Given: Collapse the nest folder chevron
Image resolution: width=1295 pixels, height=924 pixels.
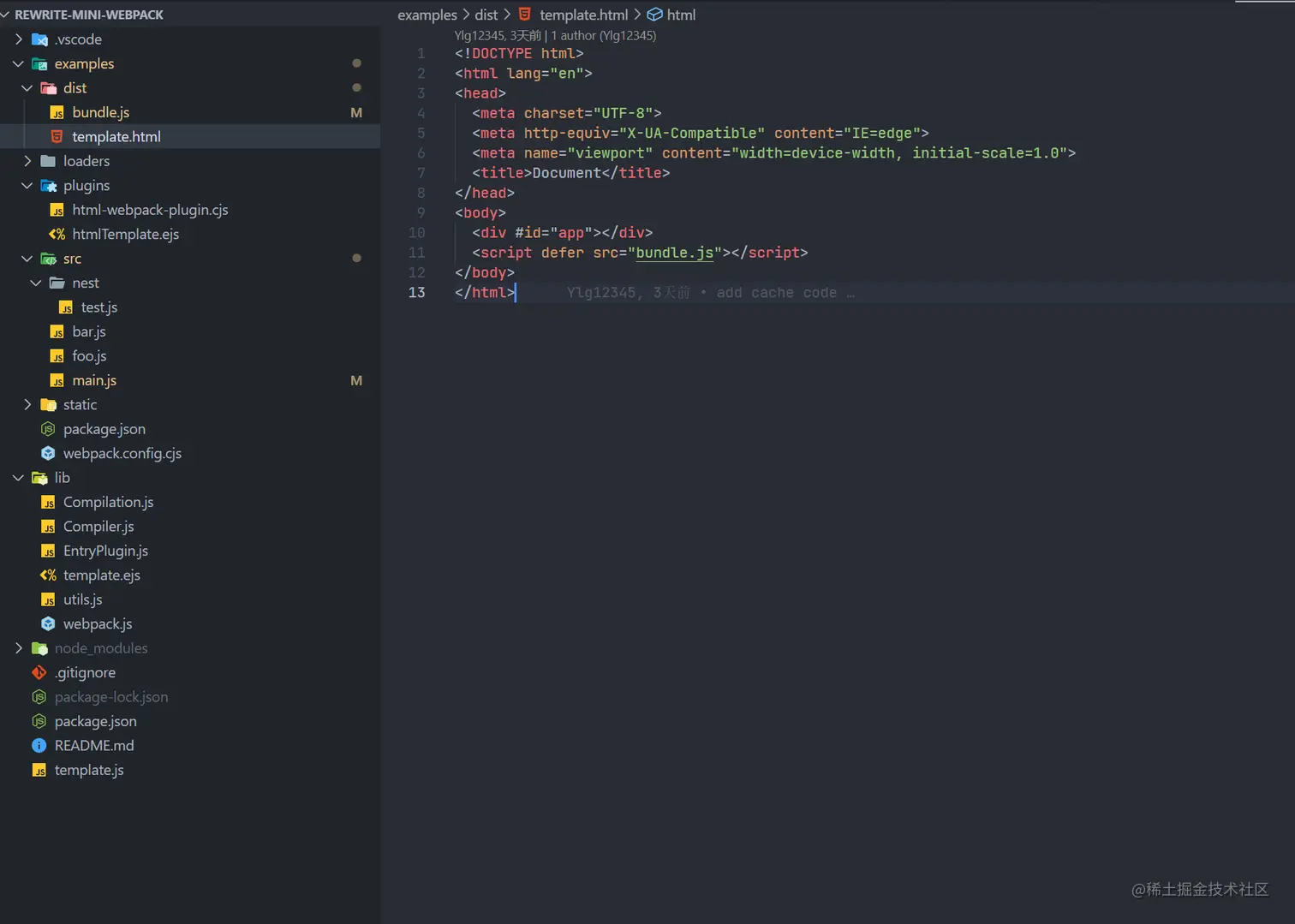Looking at the screenshot, I should coord(36,283).
